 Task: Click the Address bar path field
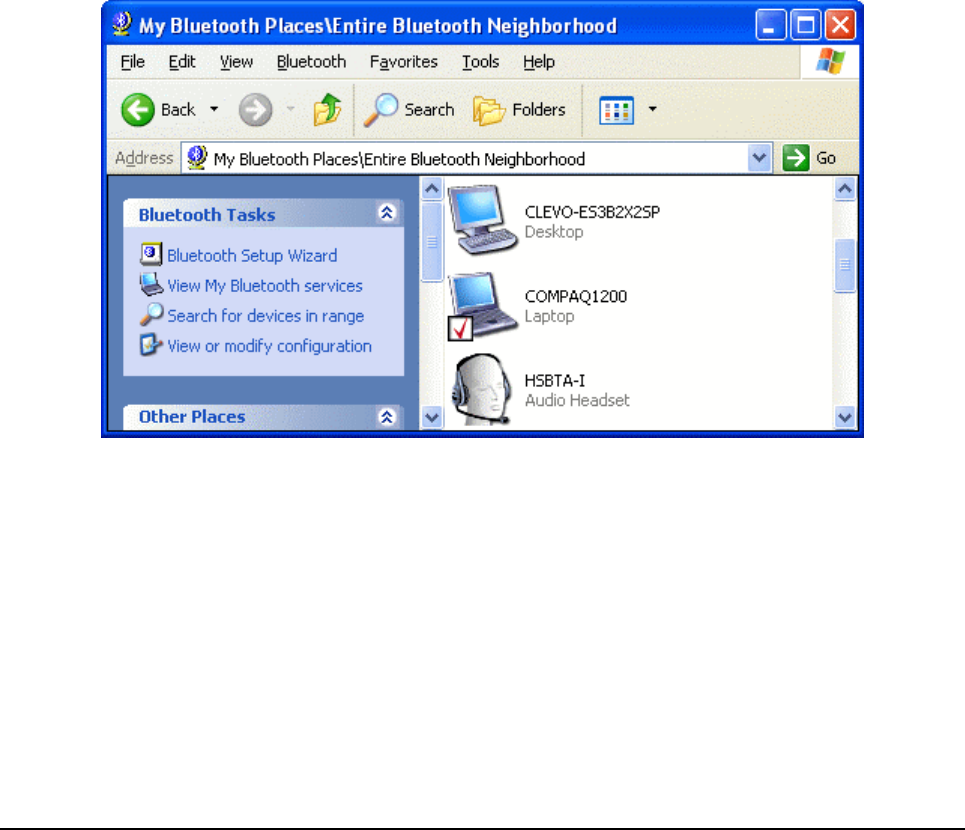point(476,158)
